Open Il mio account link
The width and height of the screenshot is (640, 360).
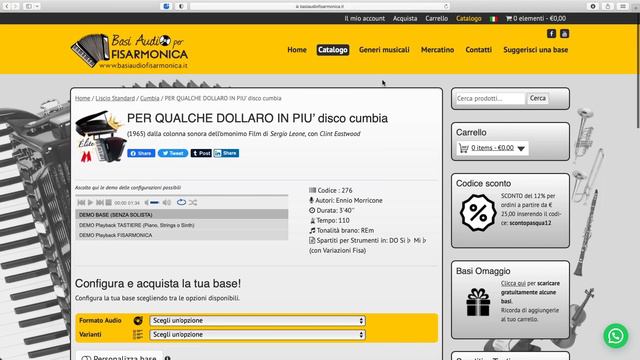tap(364, 18)
